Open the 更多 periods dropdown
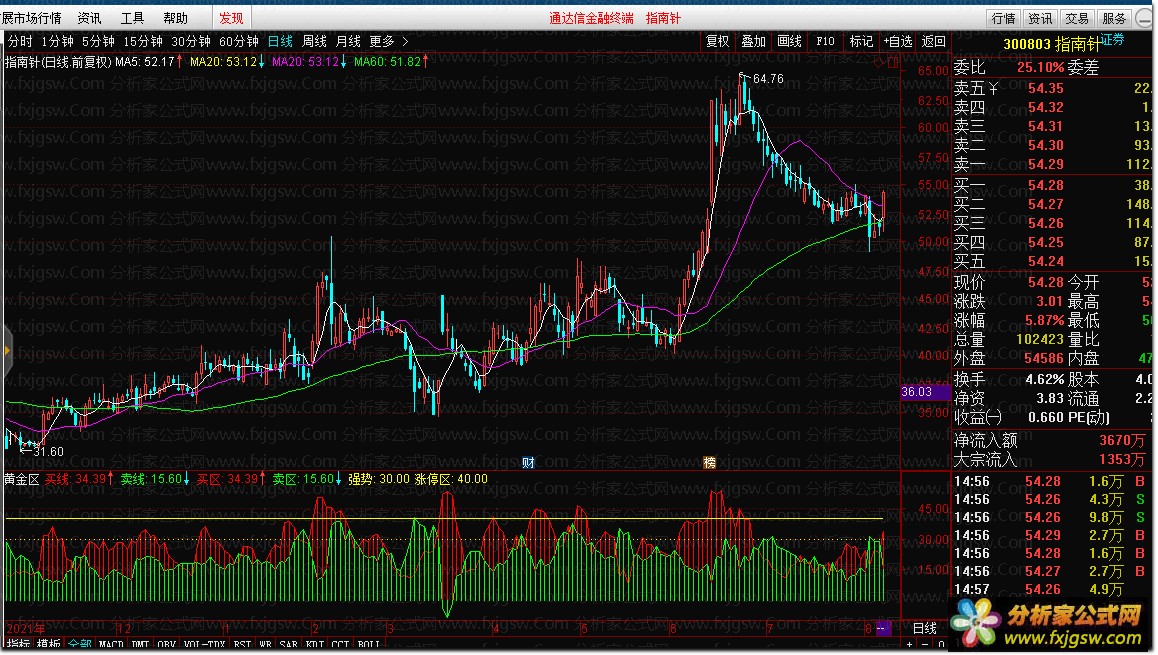1158x655 pixels. [x=382, y=41]
